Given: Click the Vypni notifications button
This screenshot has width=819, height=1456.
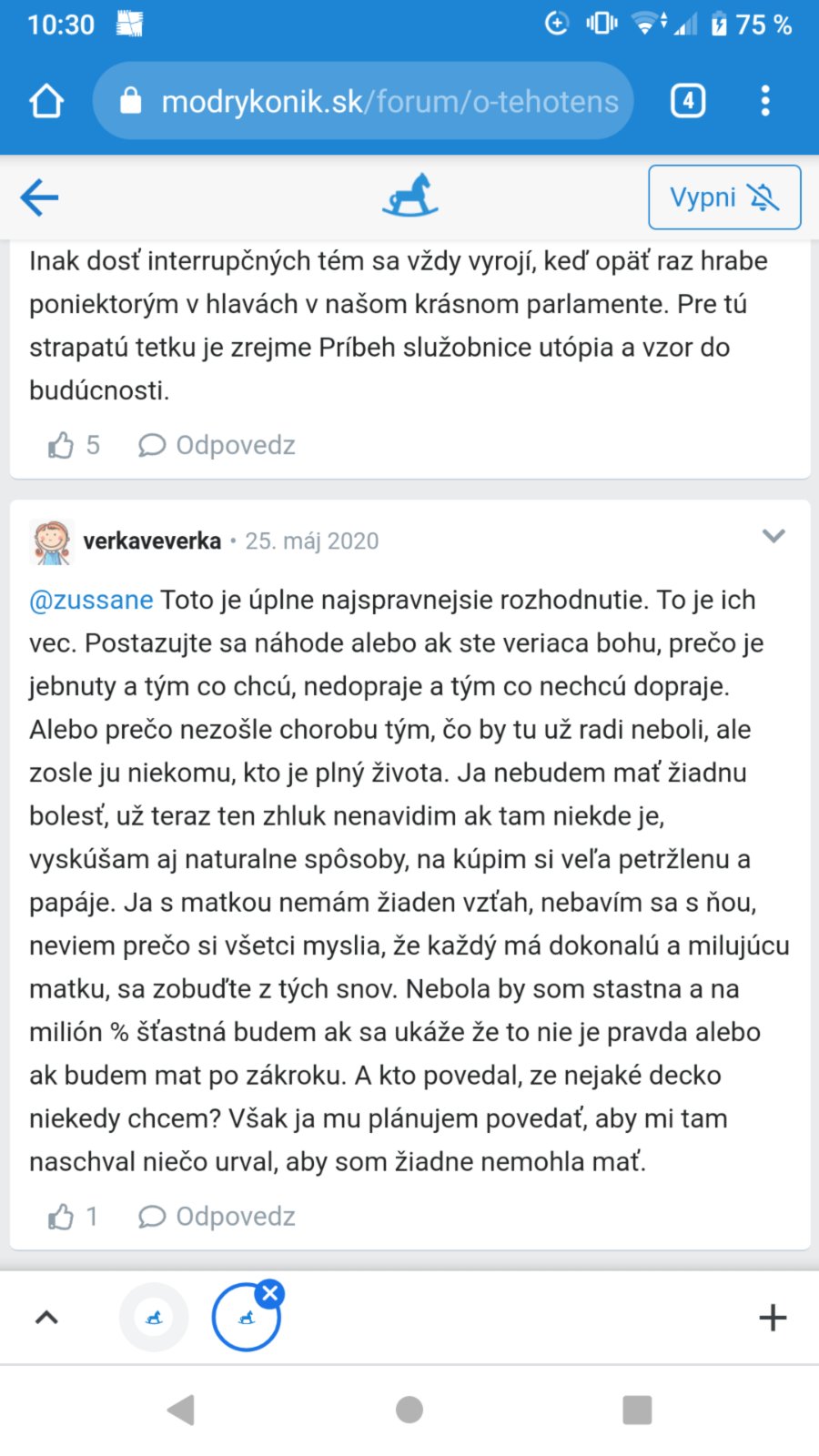Looking at the screenshot, I should click(724, 197).
